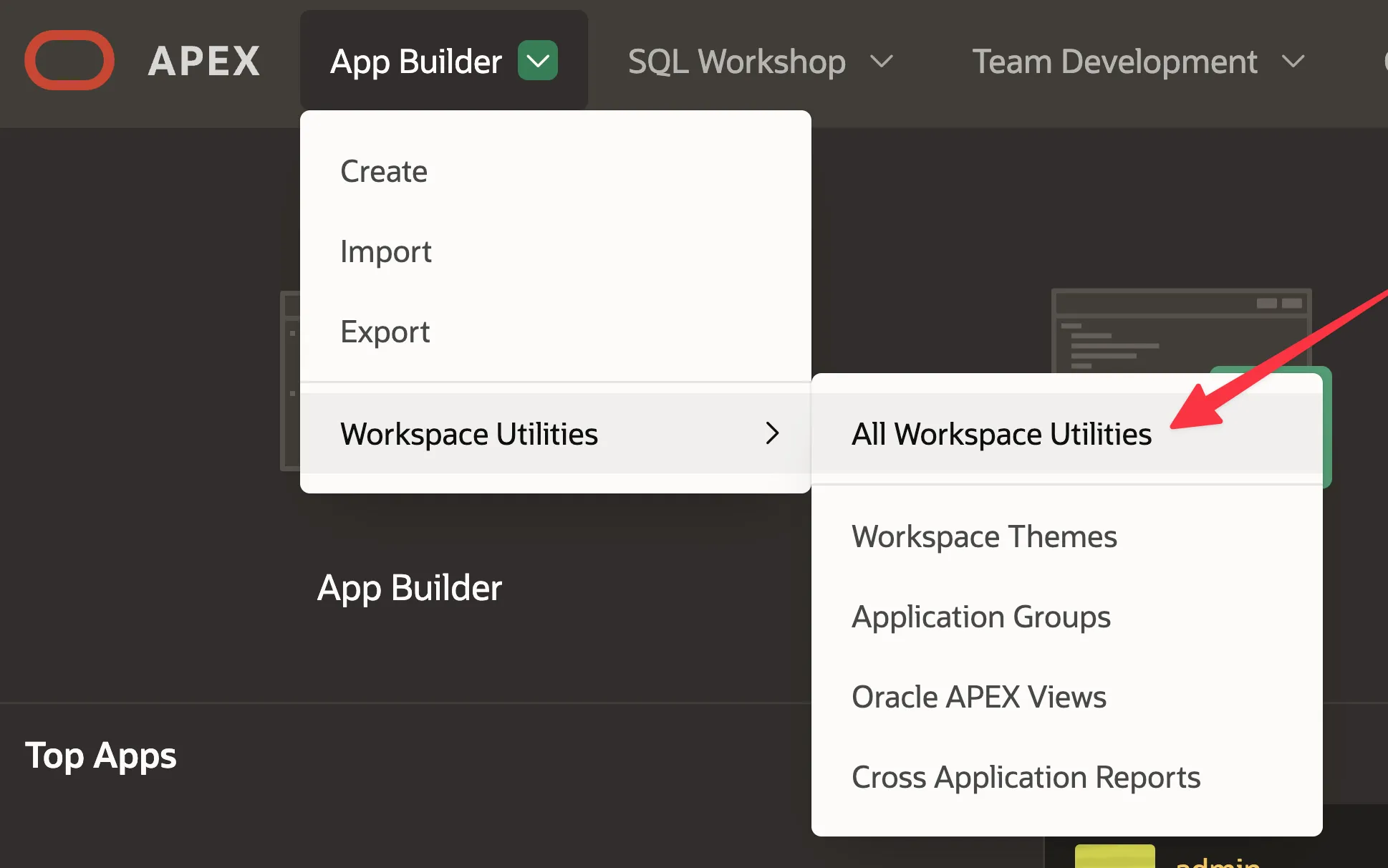Expand the Team Development chevron
The image size is (1388, 868).
[x=1293, y=62]
